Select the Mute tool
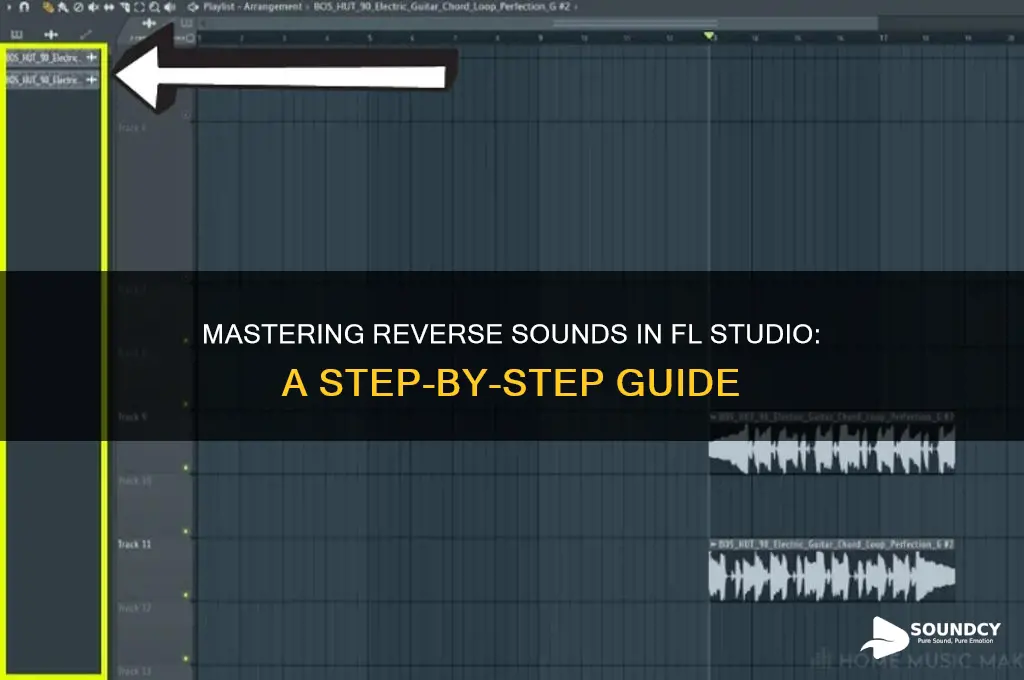1024x680 pixels. coord(93,7)
